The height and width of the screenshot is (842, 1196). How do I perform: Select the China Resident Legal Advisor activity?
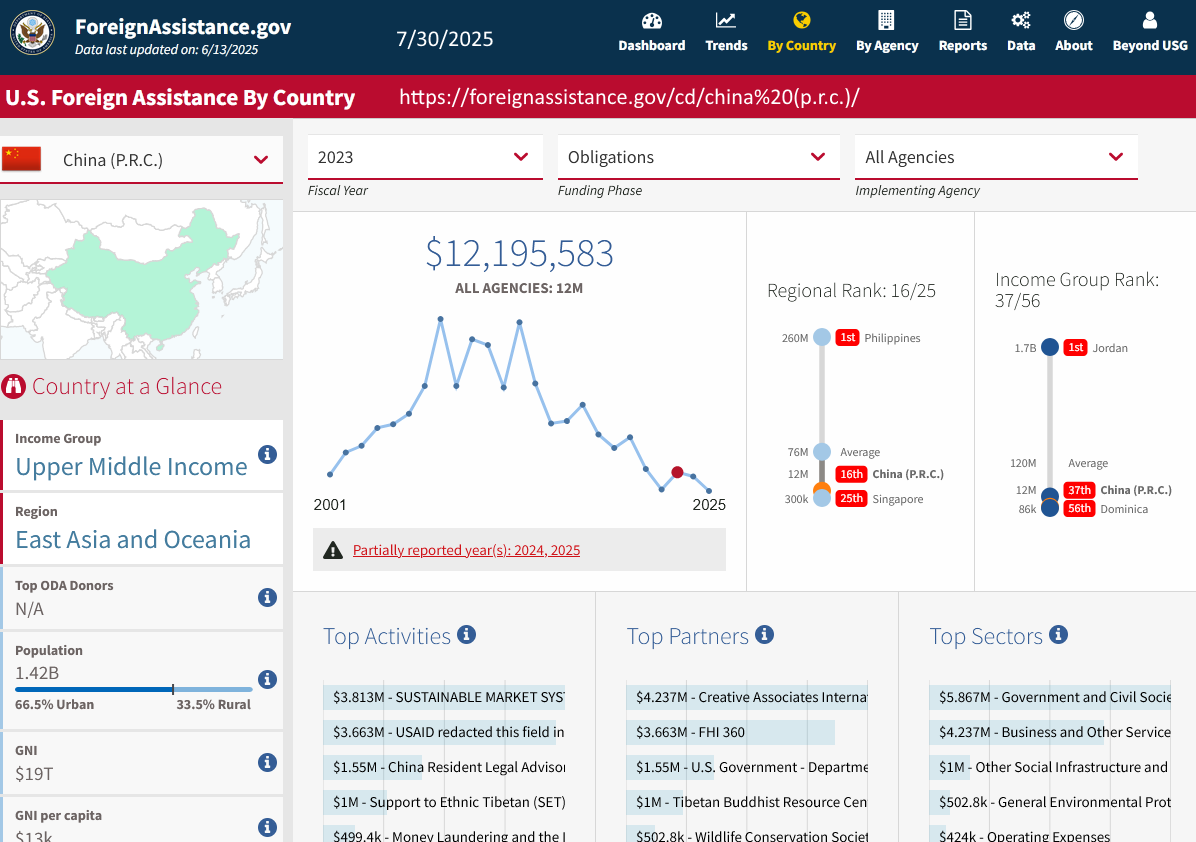[444, 767]
